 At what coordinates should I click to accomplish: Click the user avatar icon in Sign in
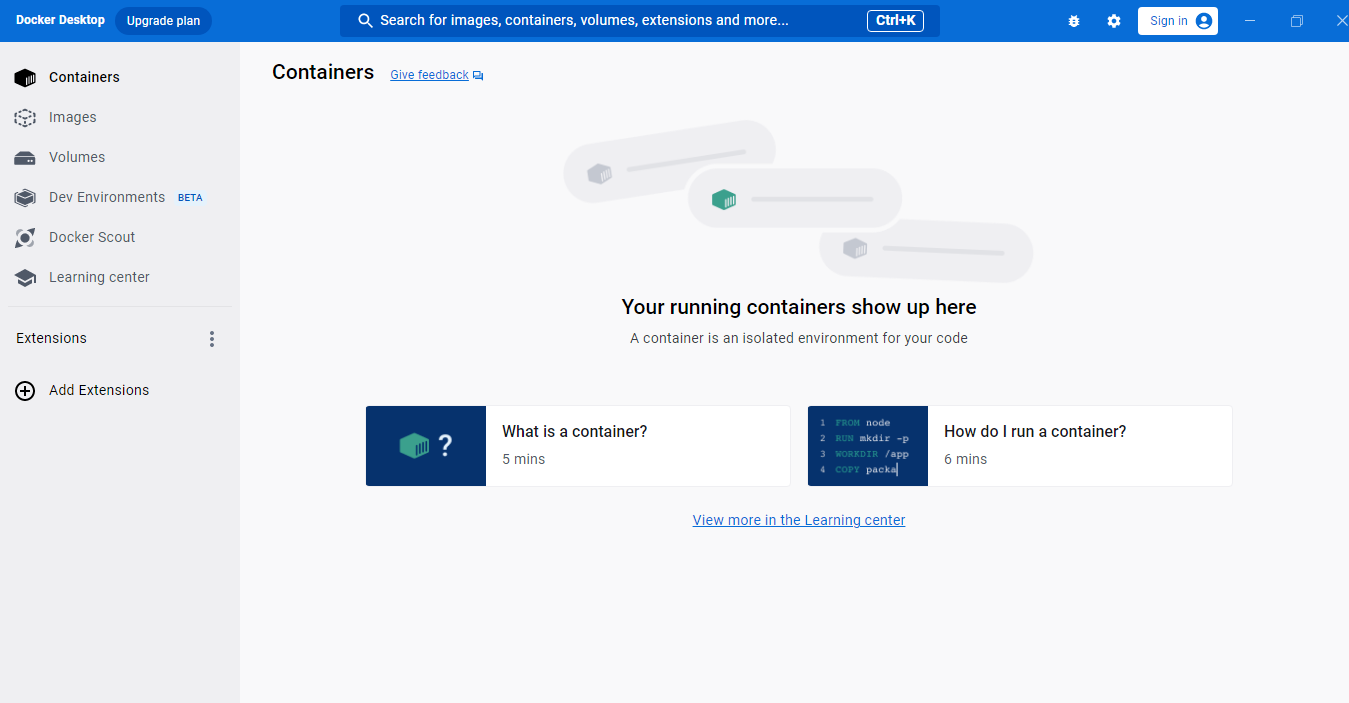click(x=1204, y=21)
